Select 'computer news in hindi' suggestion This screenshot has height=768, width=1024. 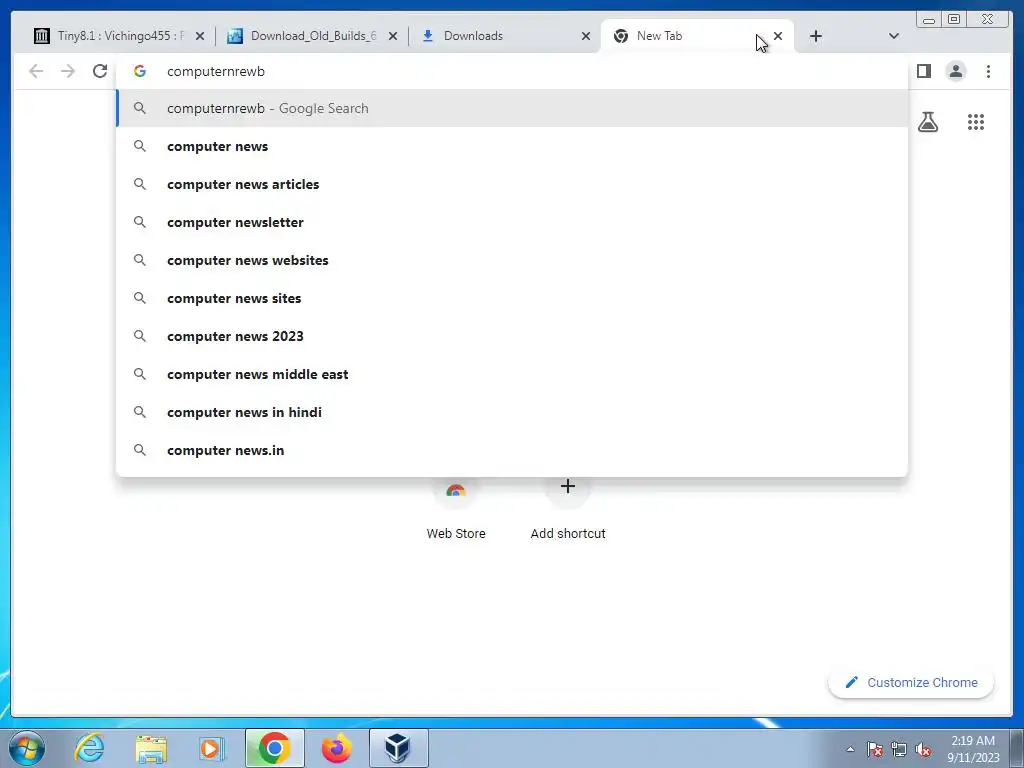click(512, 411)
